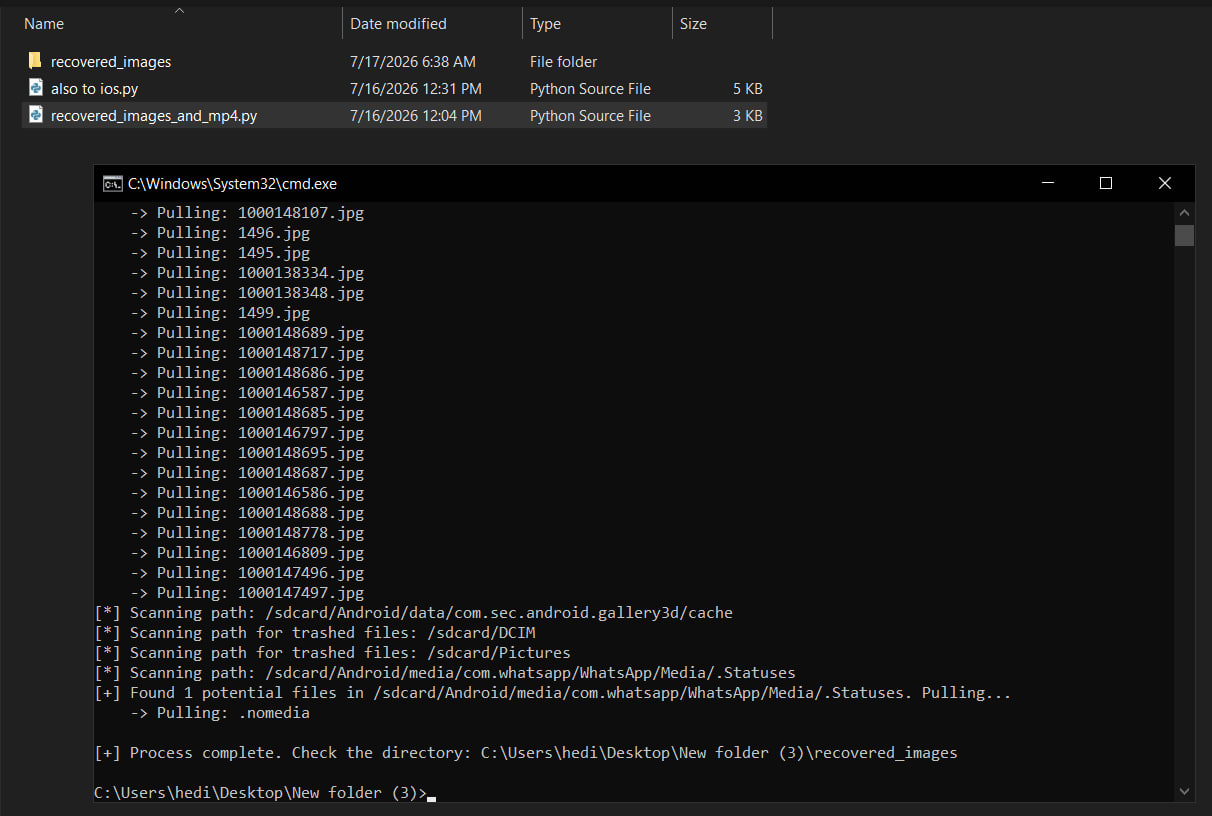Screen dimensions: 1212x816
Task: Select the also to ios.py file icon
Action: [35, 88]
